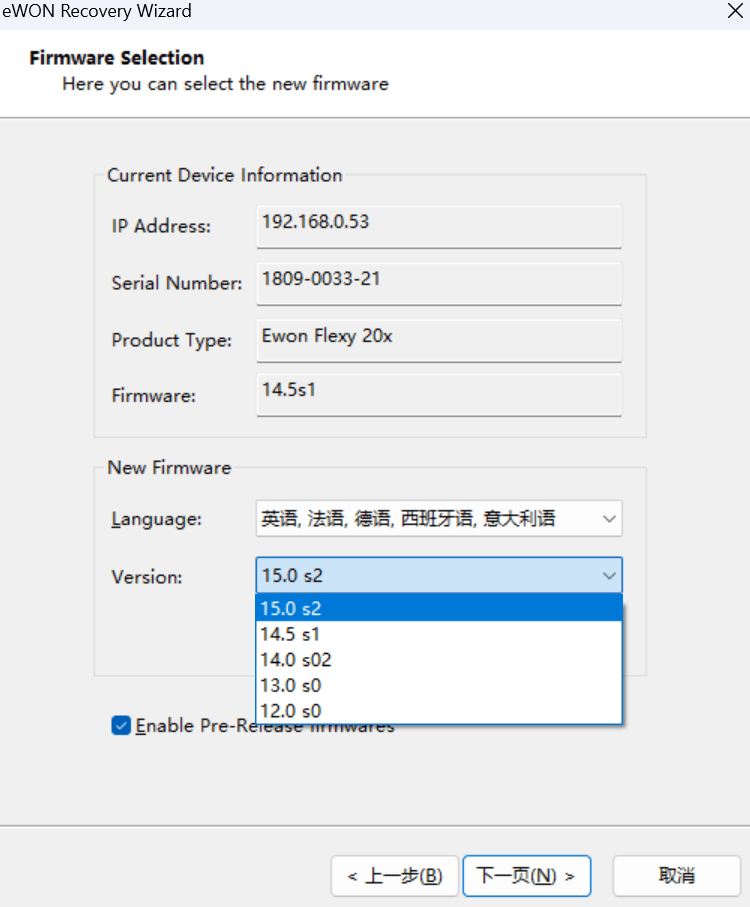Viewport: 750px width, 907px height.
Task: Go back with 上一步(B) button
Action: pos(395,876)
